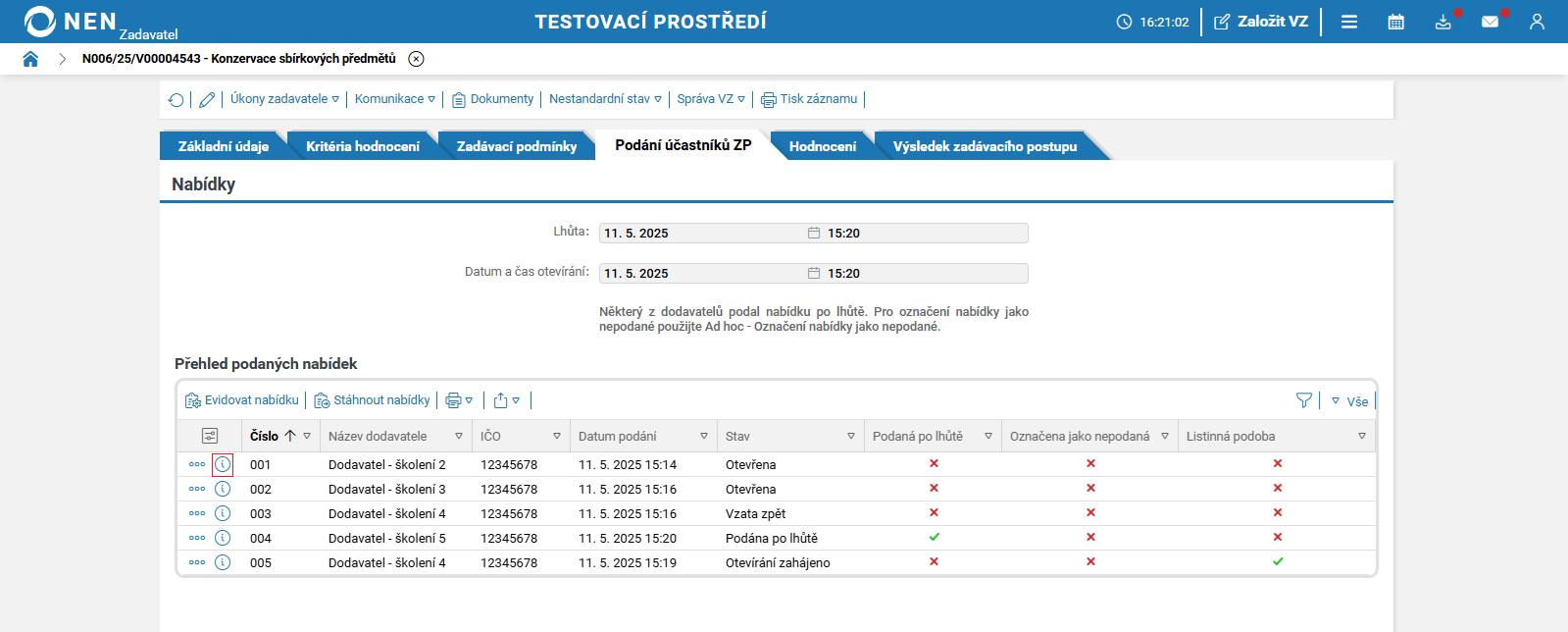Open the table print dropdown
Image resolution: width=1568 pixels, height=632 pixels.
[459, 400]
